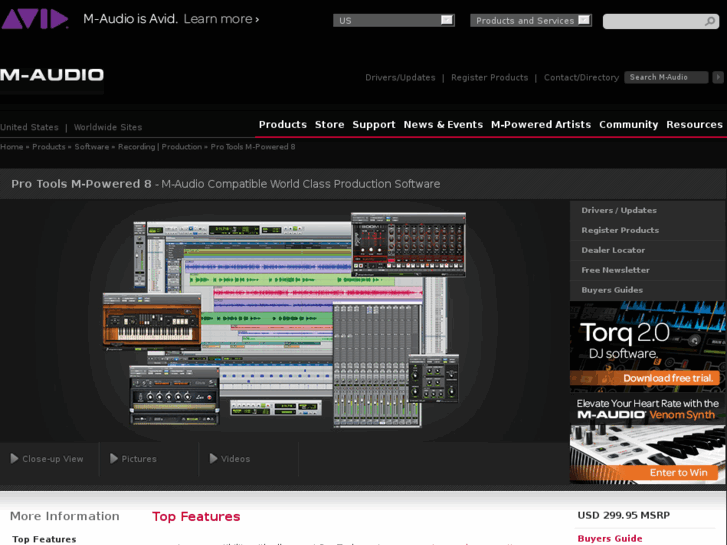Click the Videos play arrow icon
The image size is (727, 545).
(213, 459)
